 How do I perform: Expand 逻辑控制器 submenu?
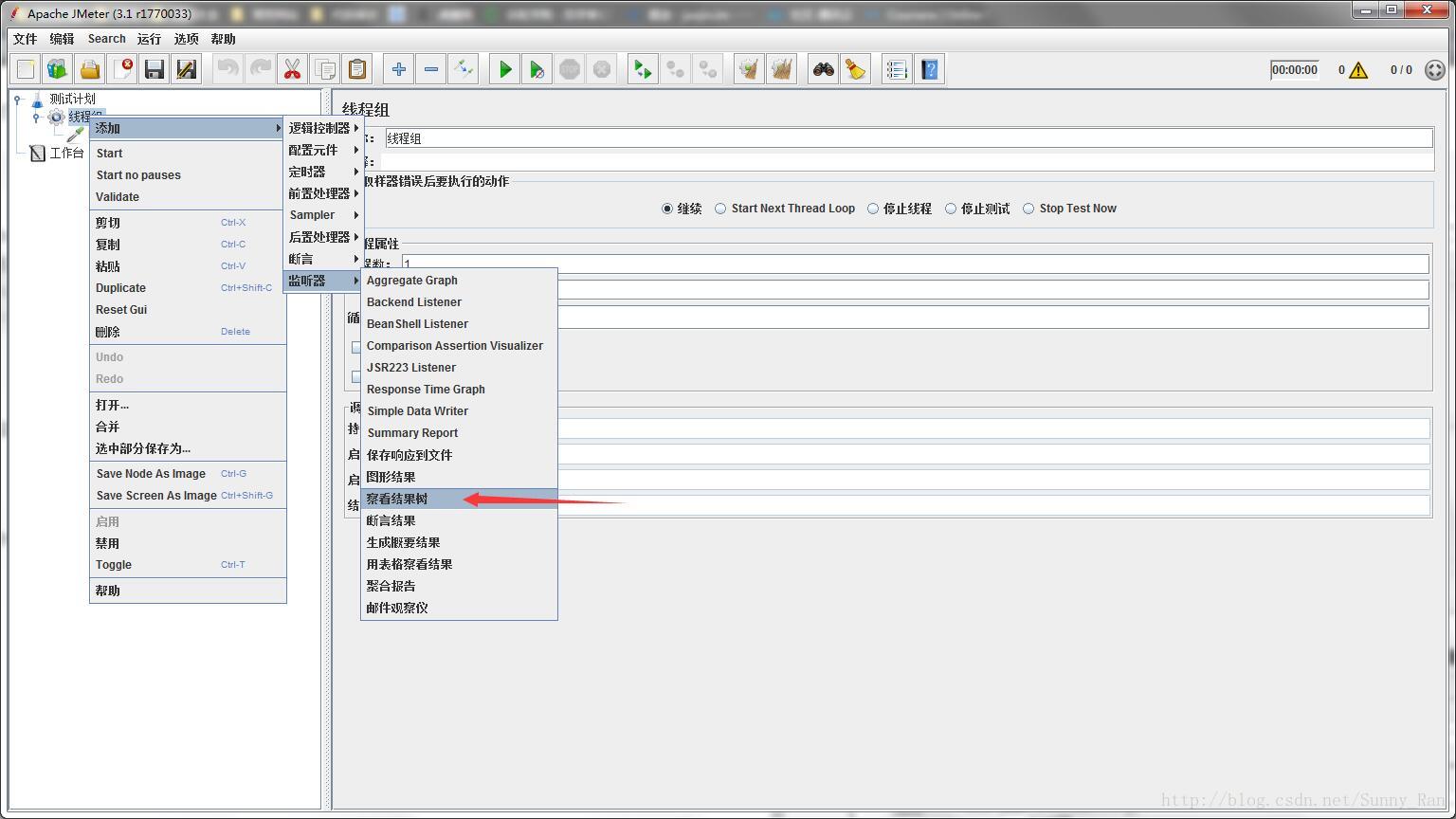tap(323, 128)
